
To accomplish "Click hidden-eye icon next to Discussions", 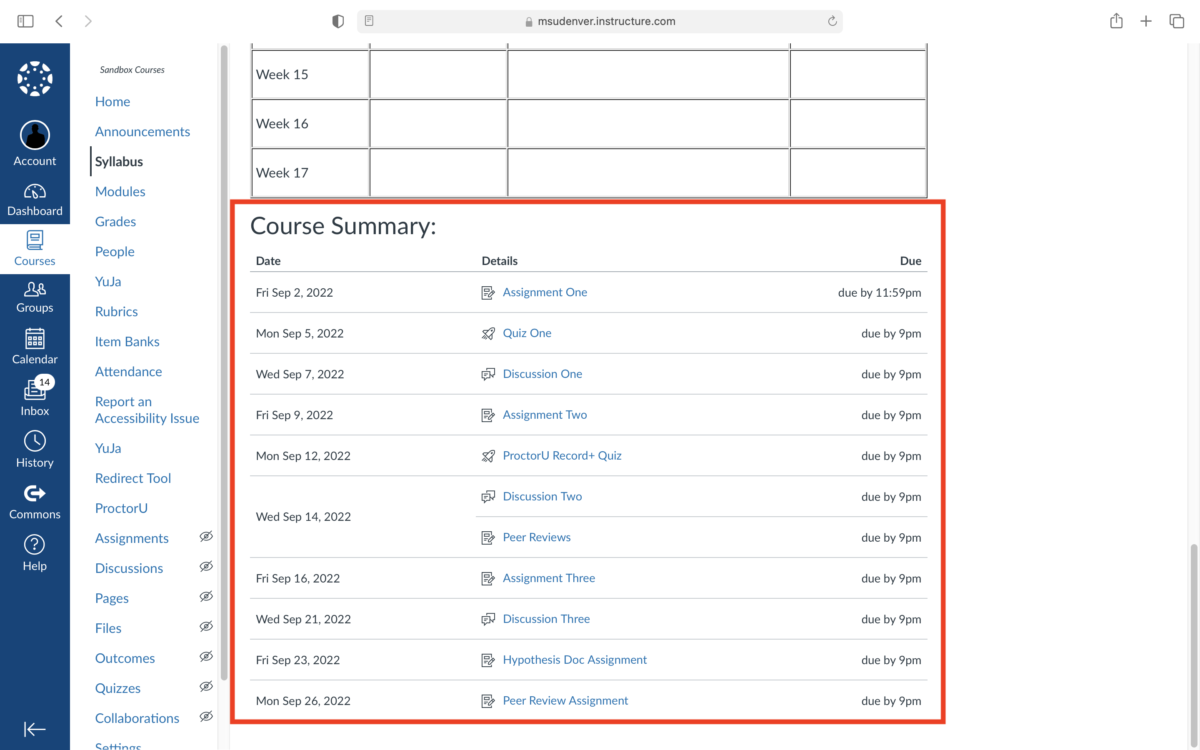I will pyautogui.click(x=206, y=567).
